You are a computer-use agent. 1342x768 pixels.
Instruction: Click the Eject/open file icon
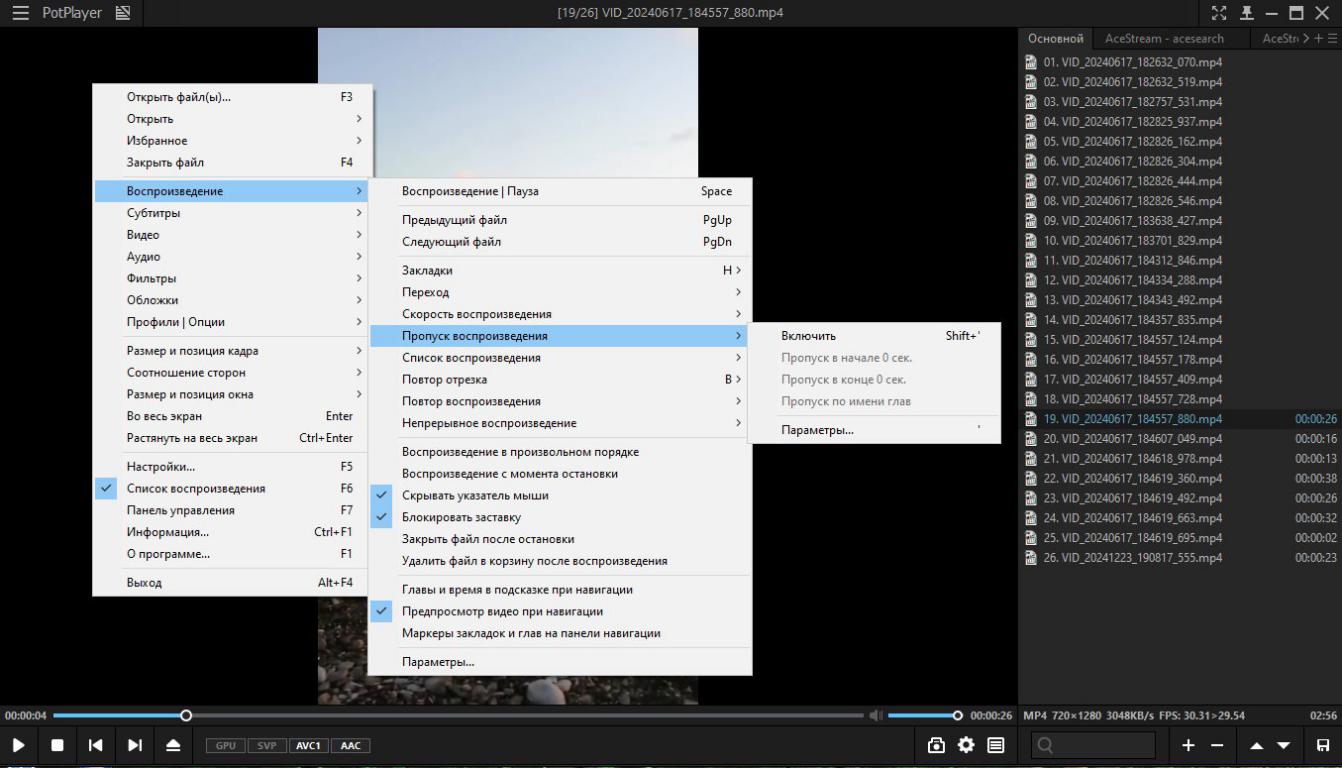click(173, 745)
